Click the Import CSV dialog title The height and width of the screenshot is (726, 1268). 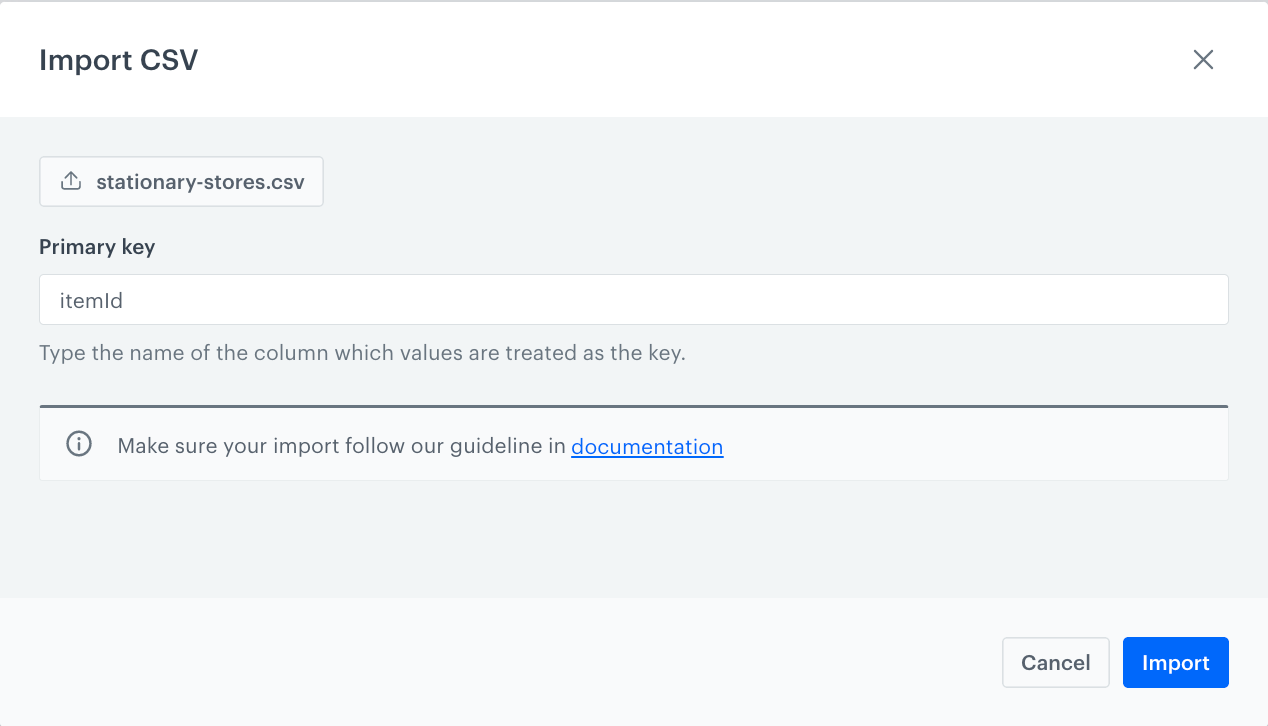click(118, 60)
